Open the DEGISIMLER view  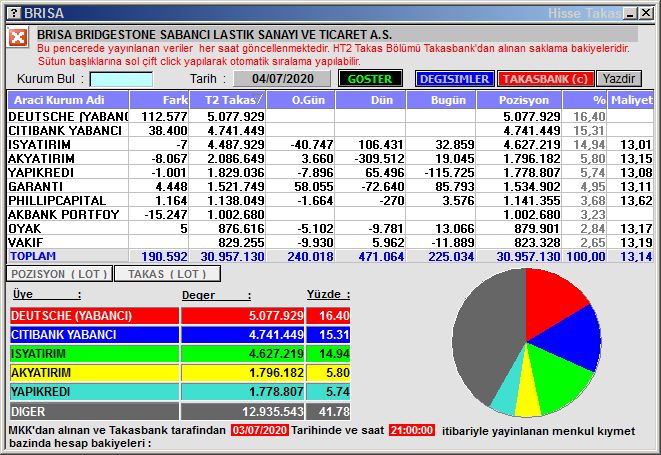[x=454, y=79]
